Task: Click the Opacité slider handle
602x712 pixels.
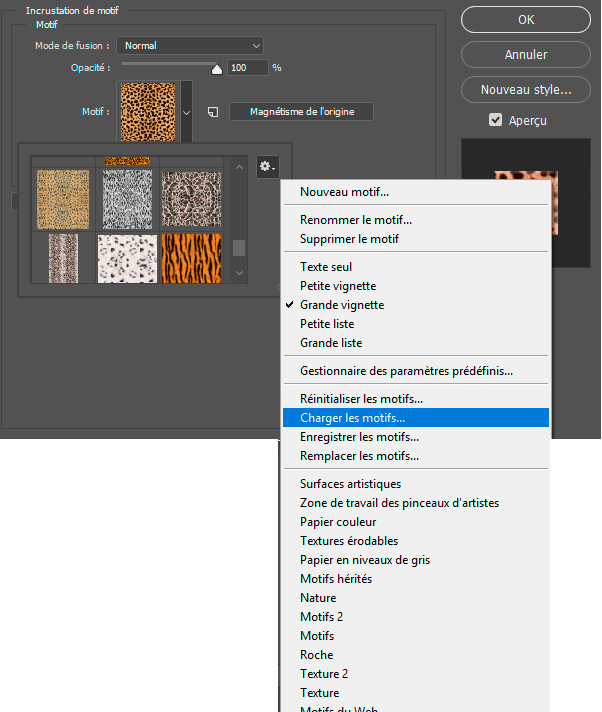Action: 216,69
